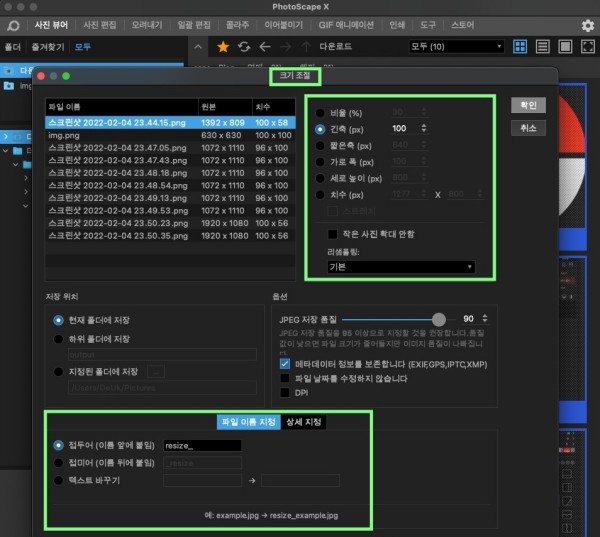Image resolution: width=600 pixels, height=537 pixels.
Task: Open the 리샘플링 기본 dropdown
Action: point(401,267)
